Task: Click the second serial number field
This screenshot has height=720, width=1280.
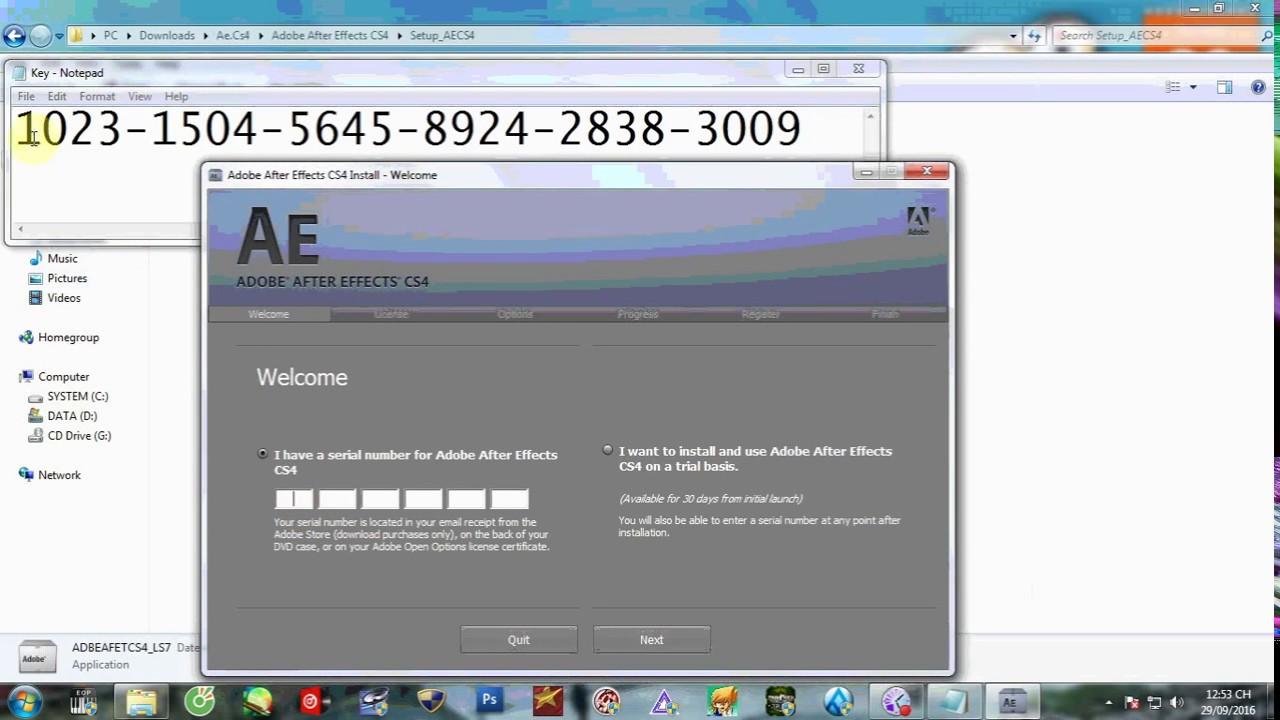Action: [337, 499]
